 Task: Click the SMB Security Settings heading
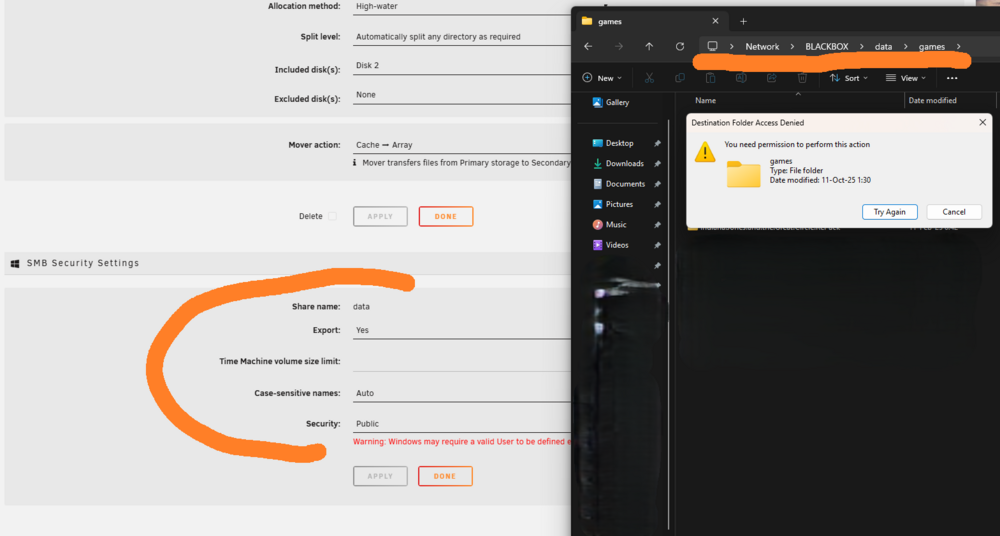click(83, 263)
